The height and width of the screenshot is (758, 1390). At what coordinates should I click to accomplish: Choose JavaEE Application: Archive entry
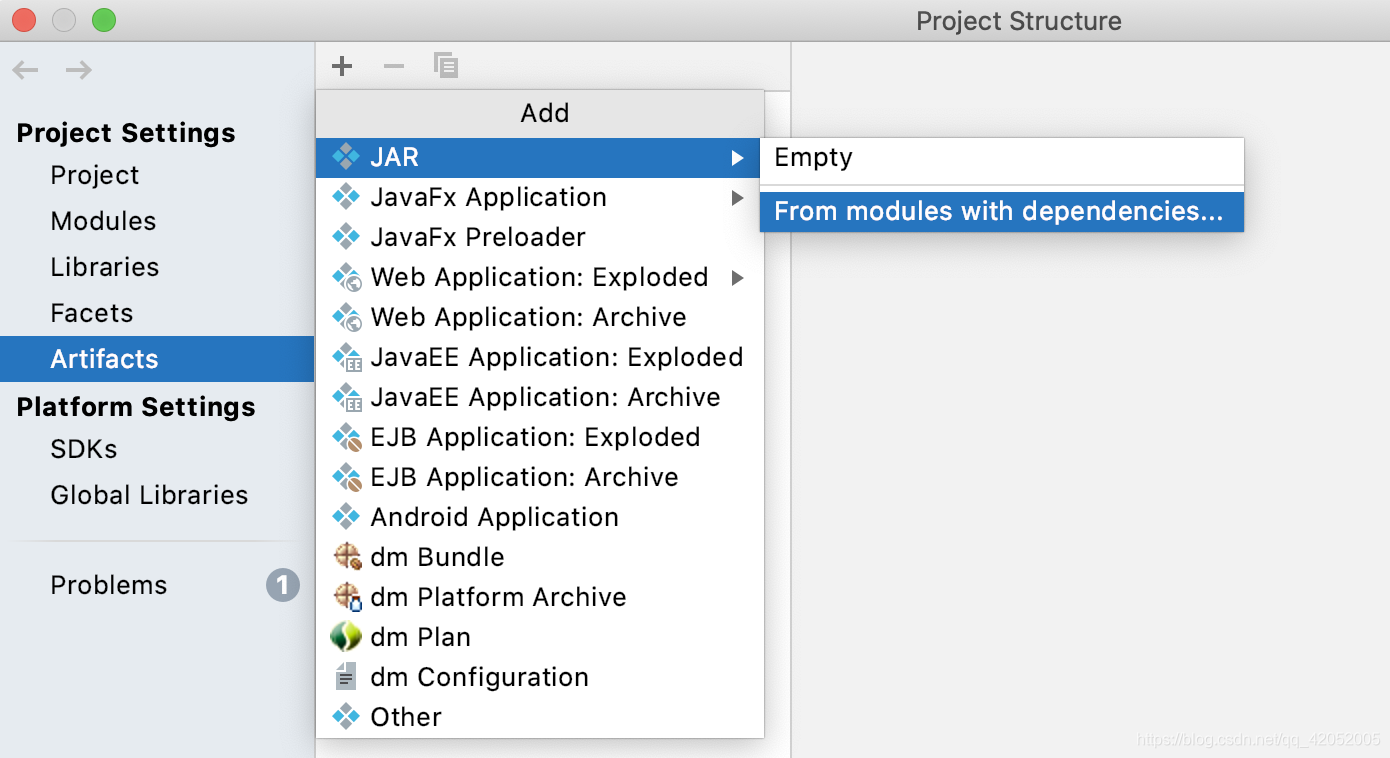click(x=540, y=398)
